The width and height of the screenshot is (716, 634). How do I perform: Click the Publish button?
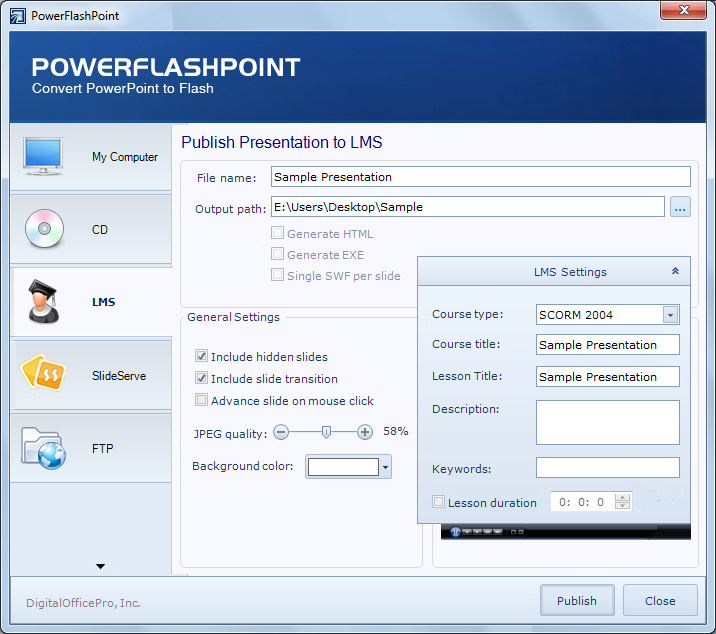577,600
